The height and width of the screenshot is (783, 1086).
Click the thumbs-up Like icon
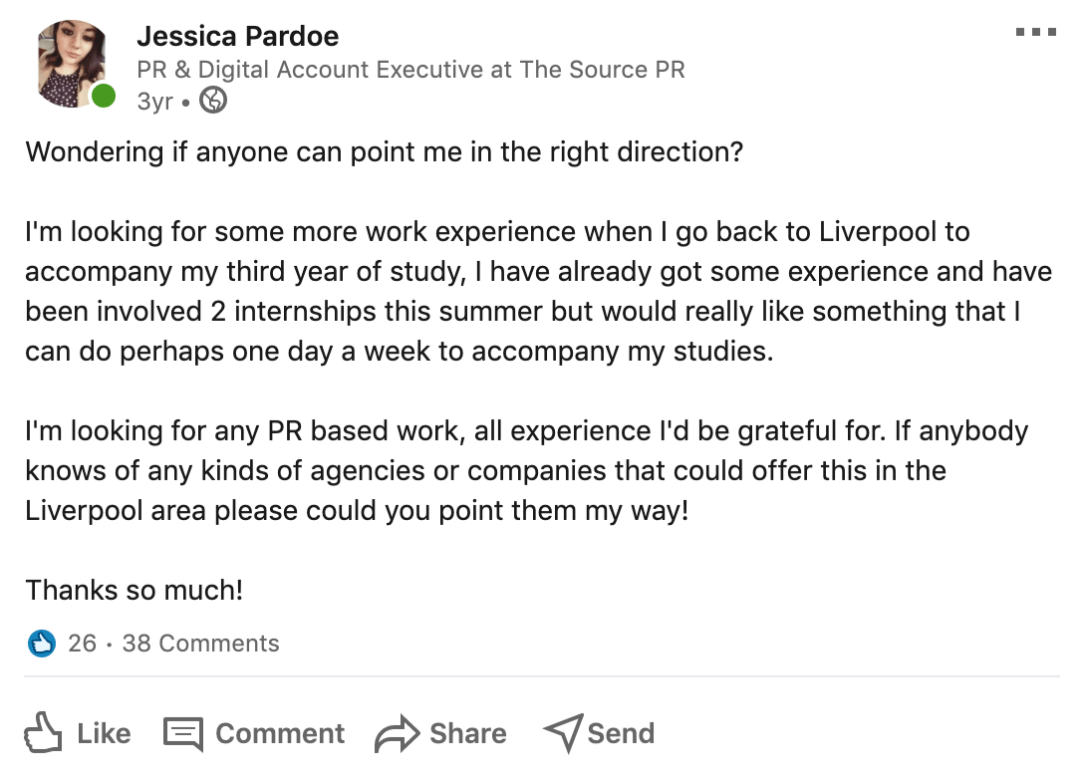(x=43, y=733)
